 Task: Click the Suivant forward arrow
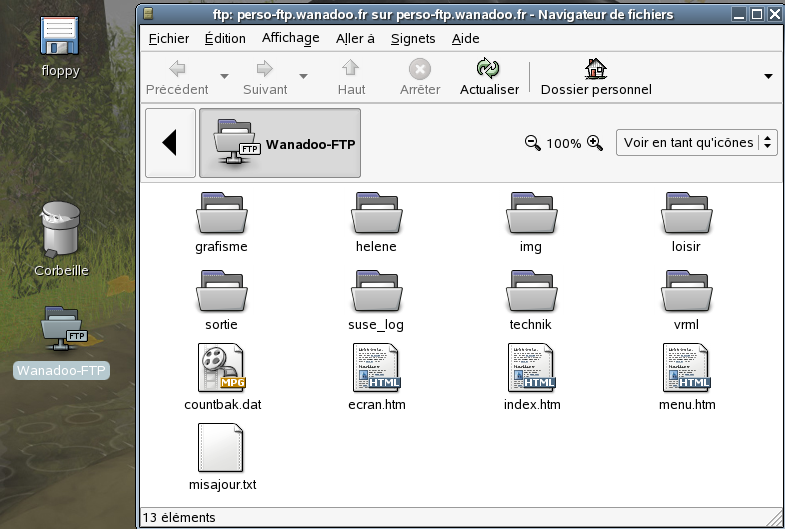(x=265, y=69)
